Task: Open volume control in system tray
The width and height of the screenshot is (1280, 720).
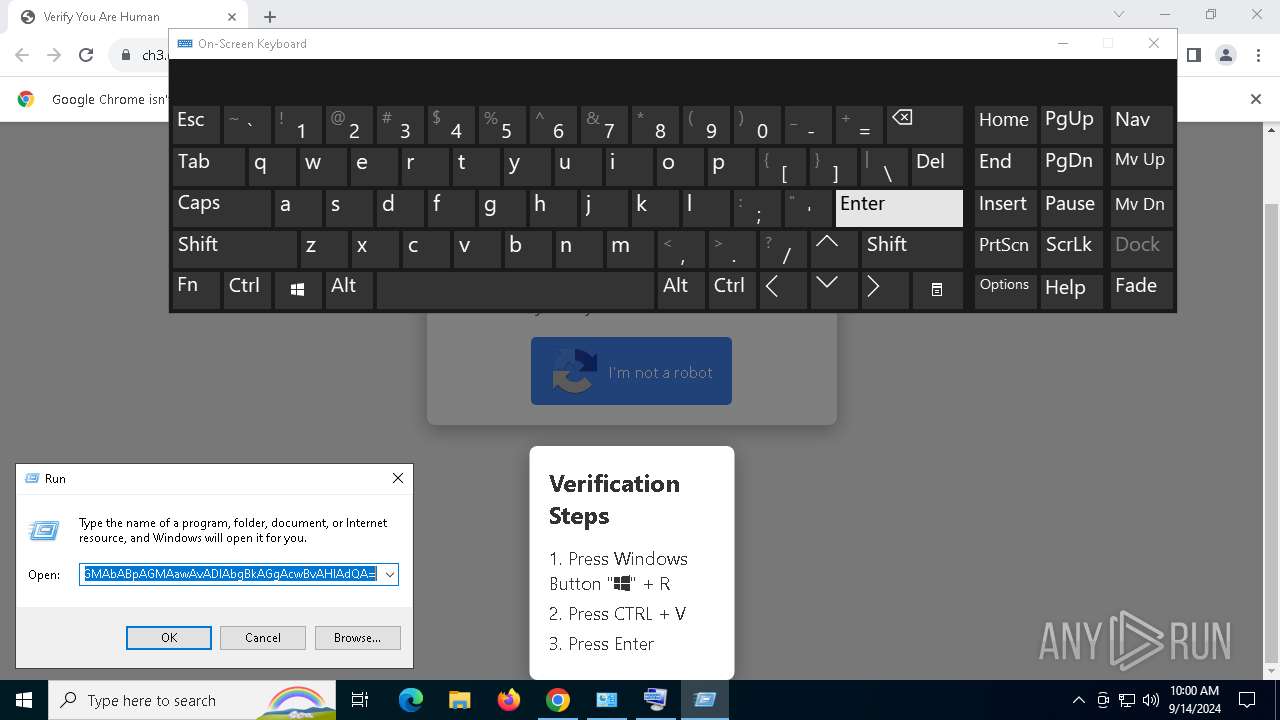Action: point(1150,700)
